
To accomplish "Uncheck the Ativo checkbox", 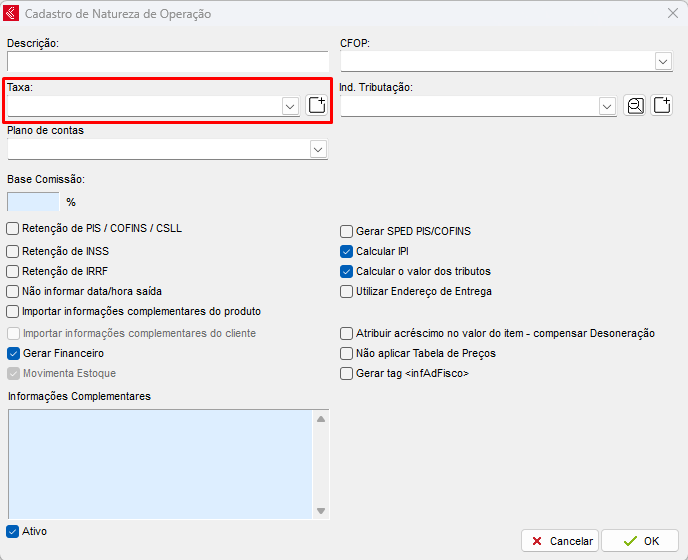I will point(13,531).
